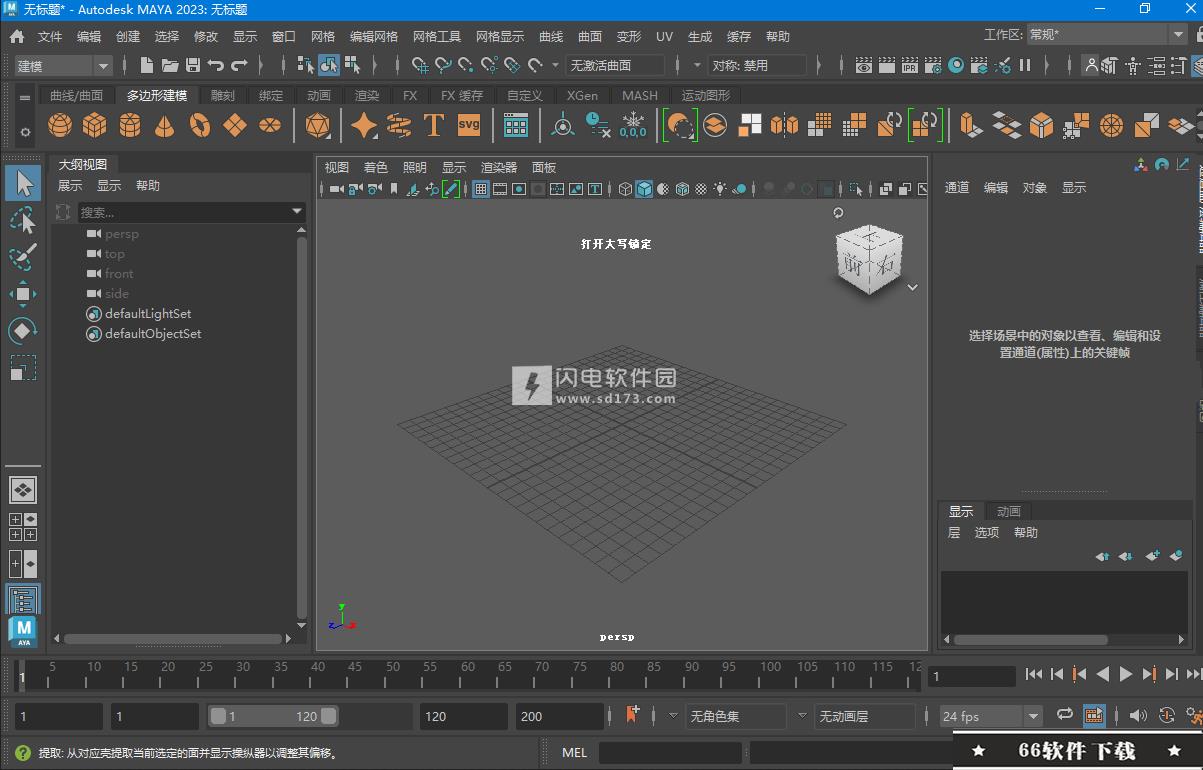Switch to the 动画 layer tab

pos(1009,511)
